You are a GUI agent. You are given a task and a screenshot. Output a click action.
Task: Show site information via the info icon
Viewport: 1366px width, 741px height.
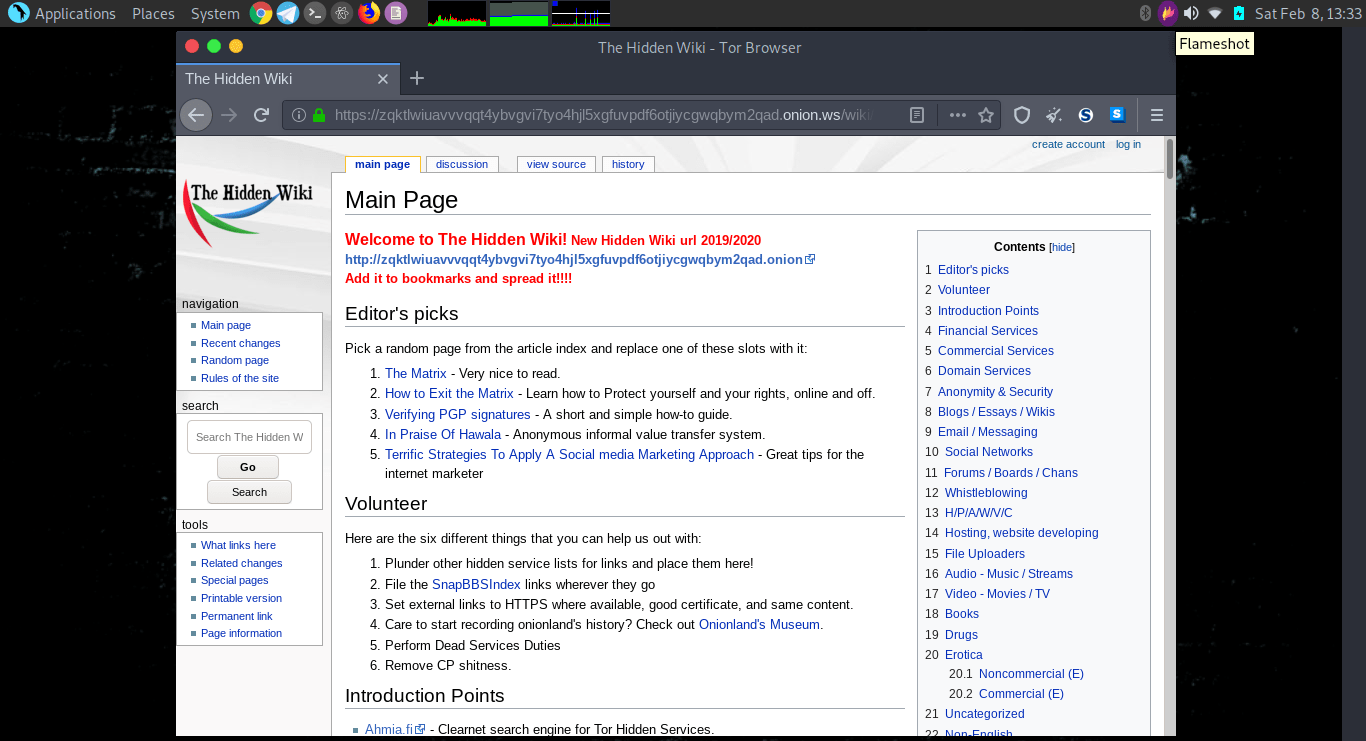(298, 115)
